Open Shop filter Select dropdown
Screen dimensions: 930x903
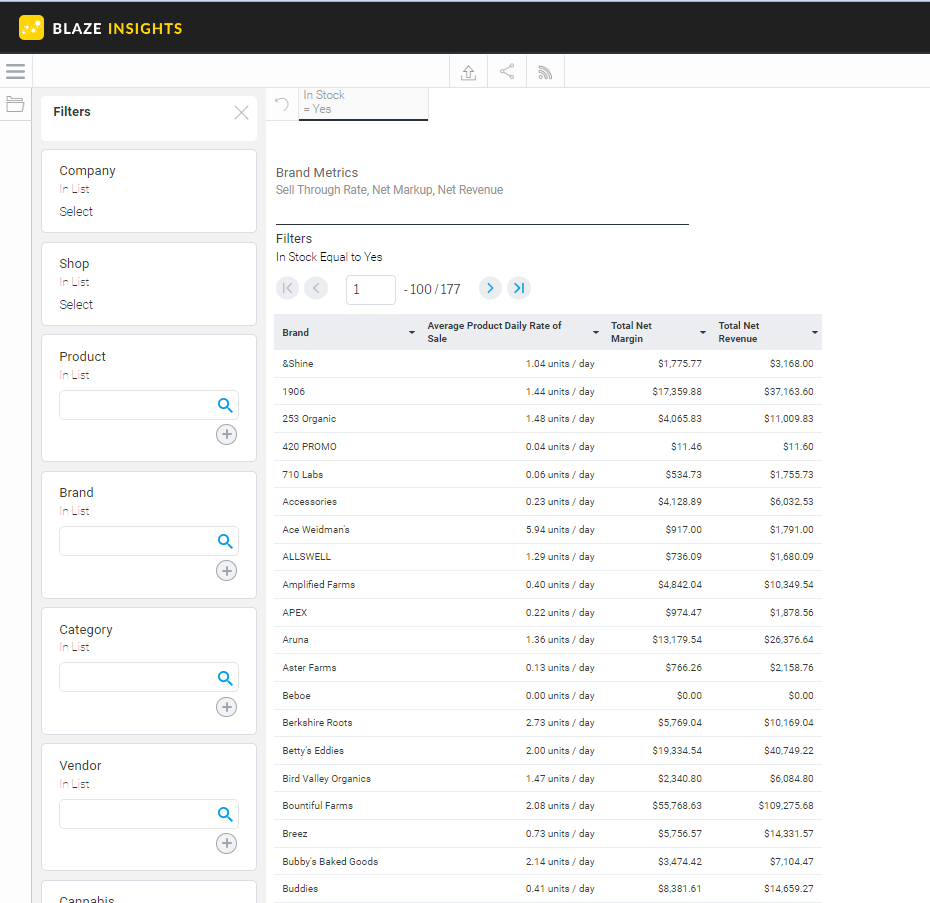pyautogui.click(x=76, y=305)
